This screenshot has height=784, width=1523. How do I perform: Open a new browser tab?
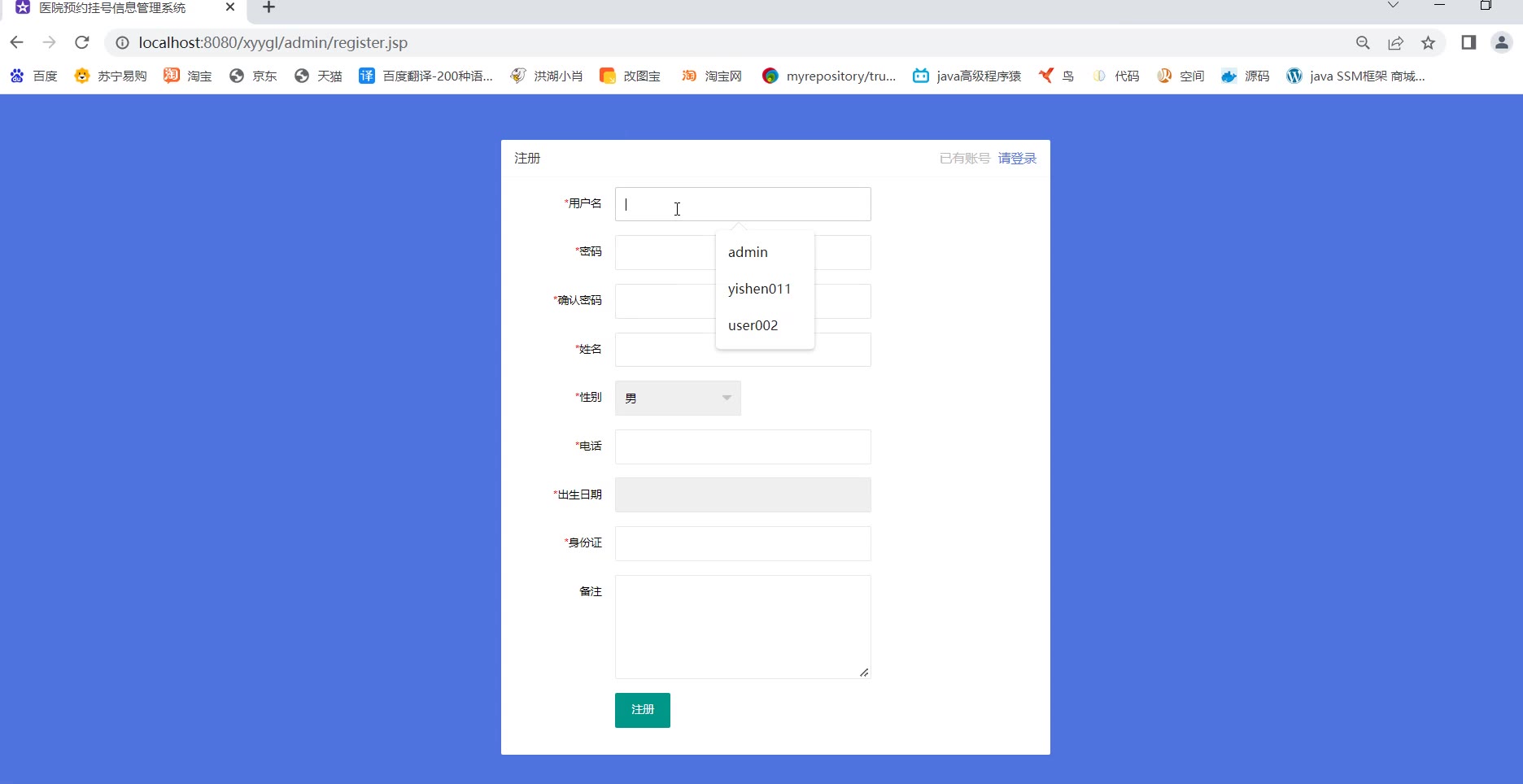[x=268, y=7]
